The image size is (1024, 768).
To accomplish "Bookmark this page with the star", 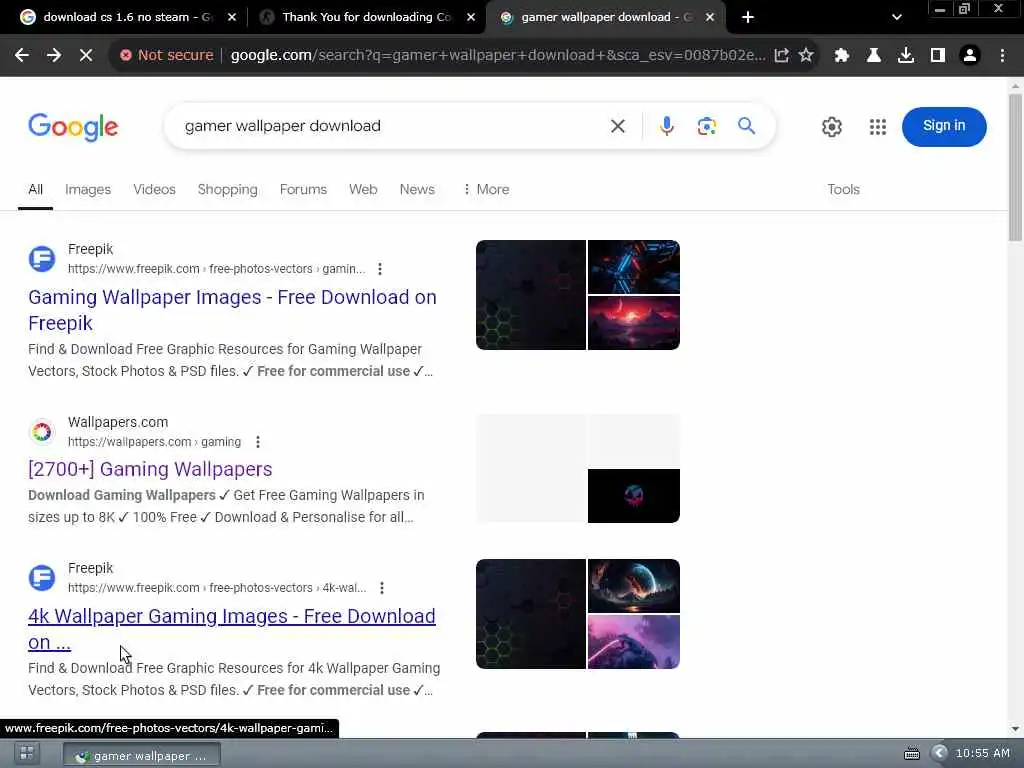I will point(807,56).
